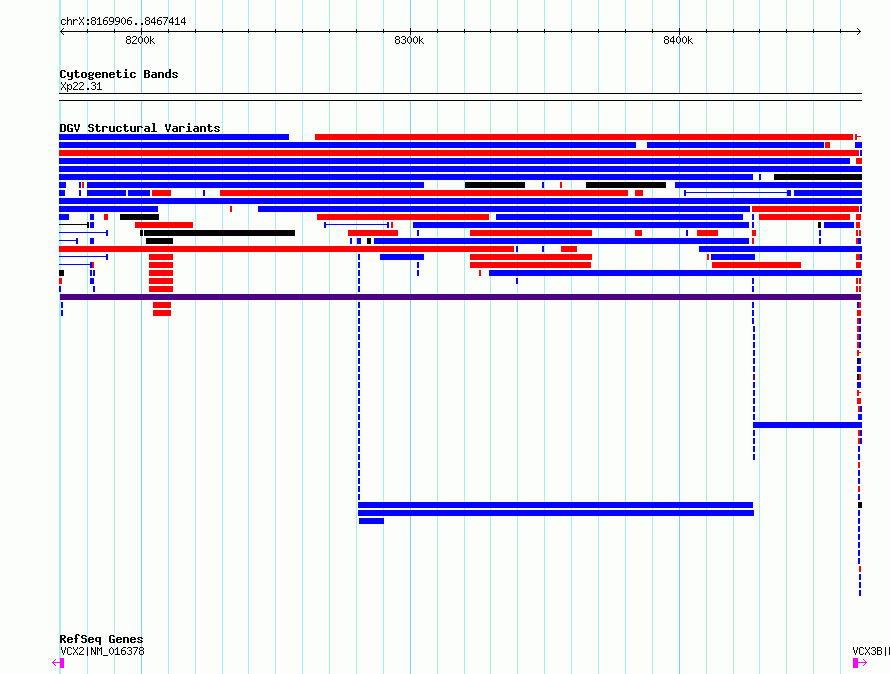Click the 8400k ruler label
This screenshot has height=674, width=890.
click(678, 40)
